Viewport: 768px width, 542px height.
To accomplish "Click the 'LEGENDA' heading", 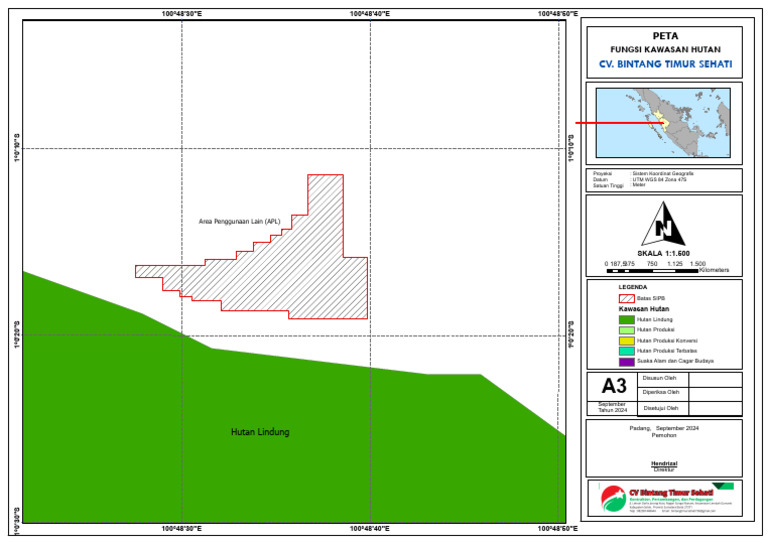I will 633,287.
